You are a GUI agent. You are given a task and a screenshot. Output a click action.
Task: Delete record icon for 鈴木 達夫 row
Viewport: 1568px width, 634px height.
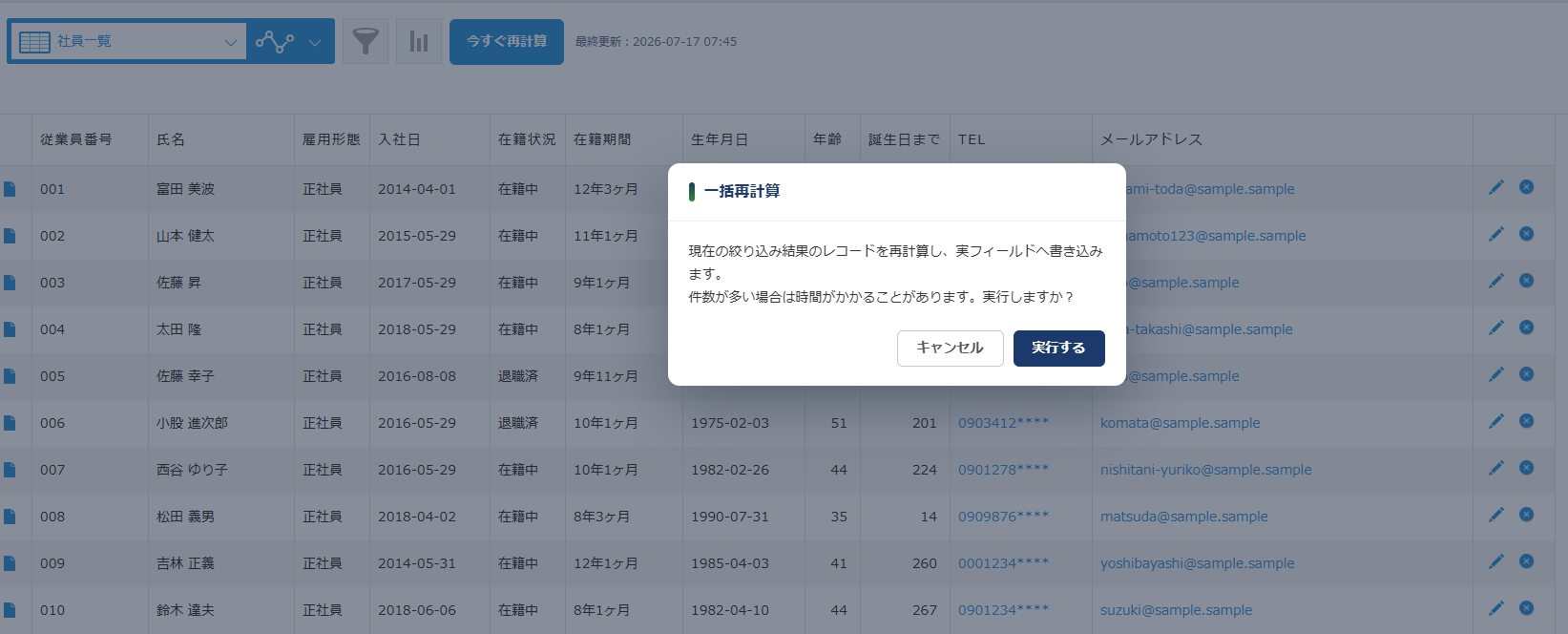pyautogui.click(x=1527, y=608)
